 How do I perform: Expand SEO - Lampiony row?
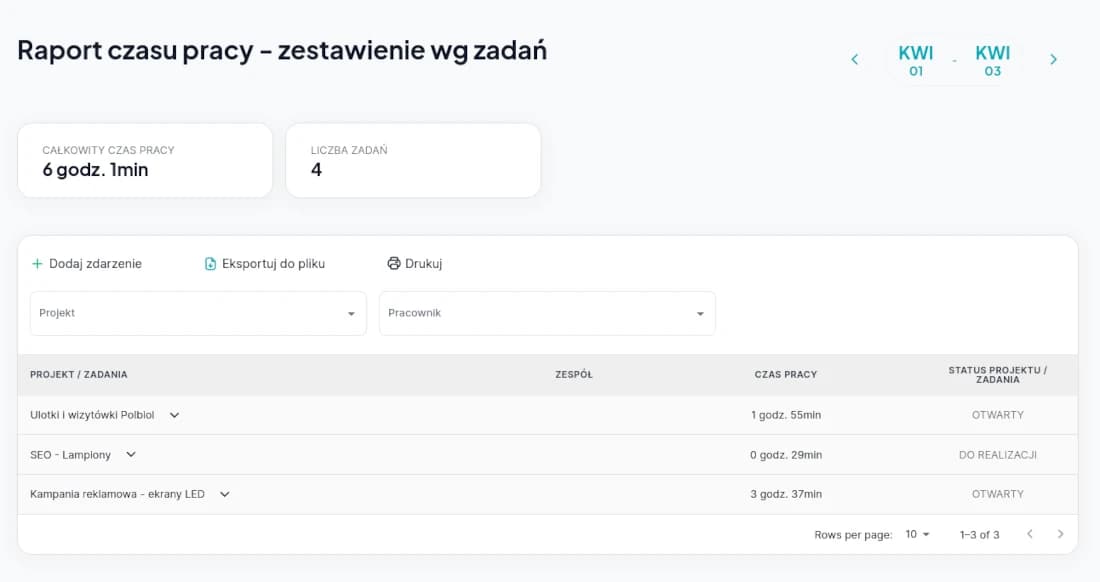click(x=131, y=454)
